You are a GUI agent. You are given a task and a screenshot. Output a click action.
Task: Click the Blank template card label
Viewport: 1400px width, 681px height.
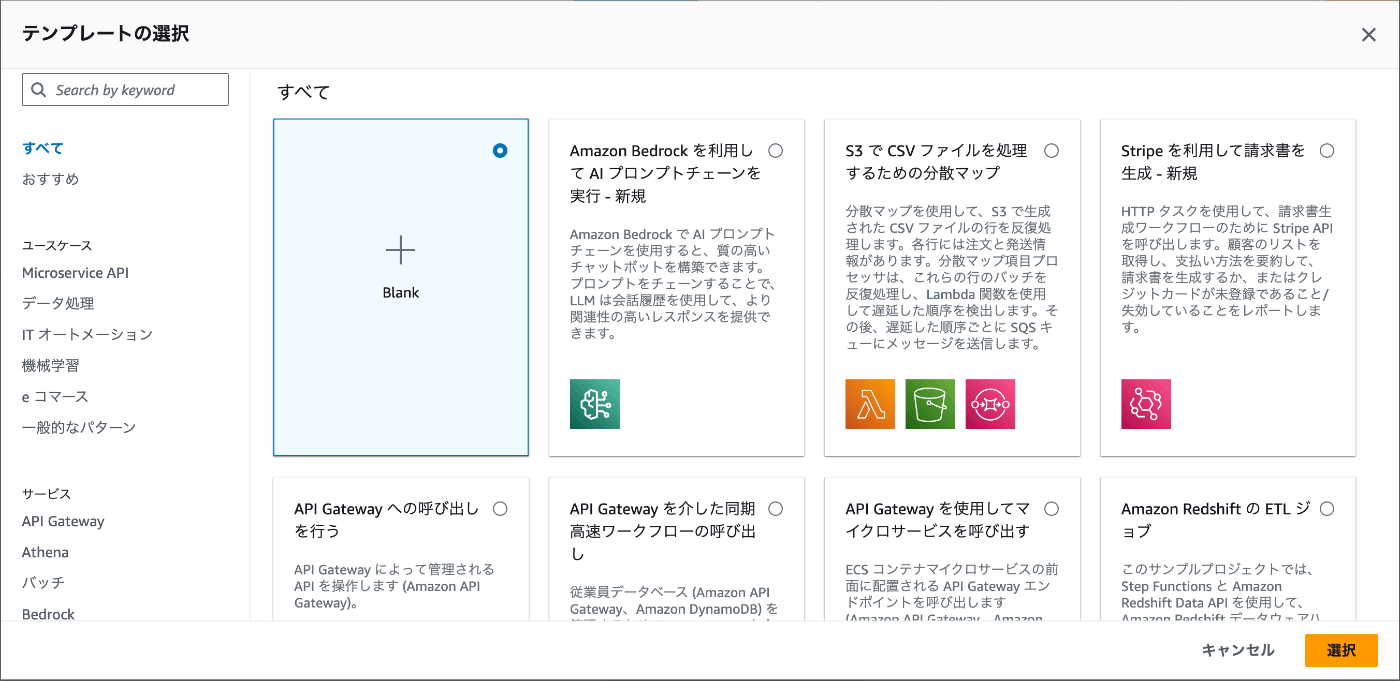[400, 293]
